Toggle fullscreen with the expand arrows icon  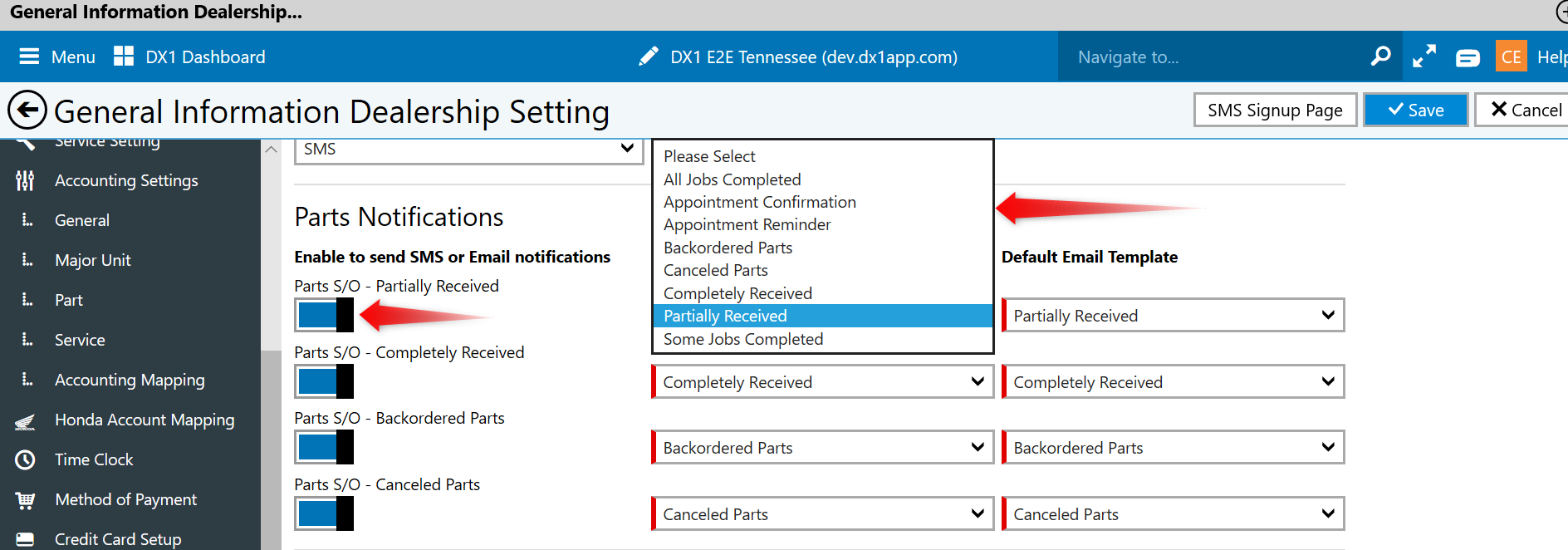click(x=1424, y=56)
